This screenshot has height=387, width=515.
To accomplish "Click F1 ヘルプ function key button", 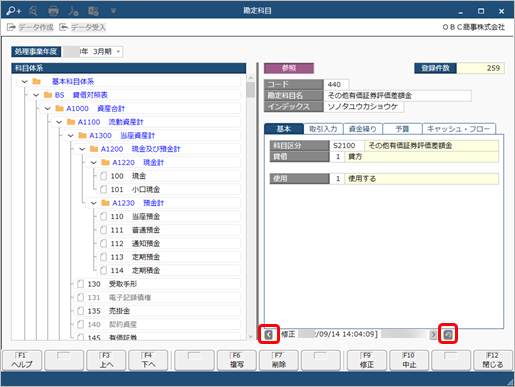I will 22,360.
